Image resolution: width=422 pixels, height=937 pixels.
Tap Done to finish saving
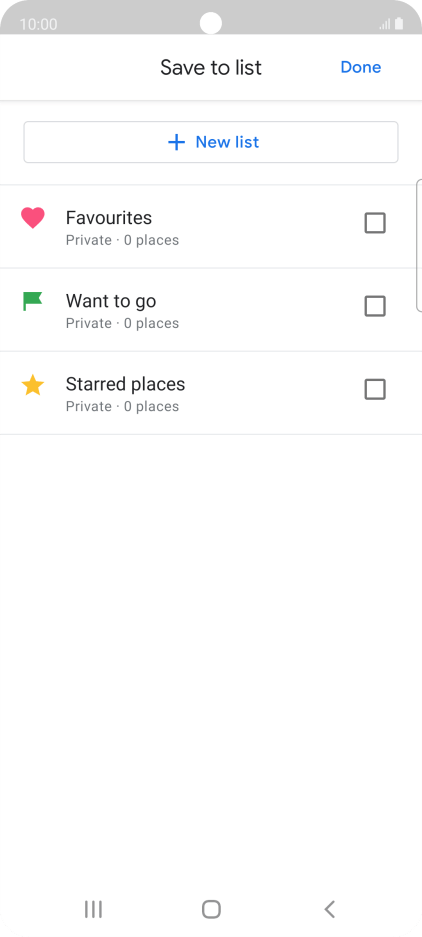coord(361,67)
